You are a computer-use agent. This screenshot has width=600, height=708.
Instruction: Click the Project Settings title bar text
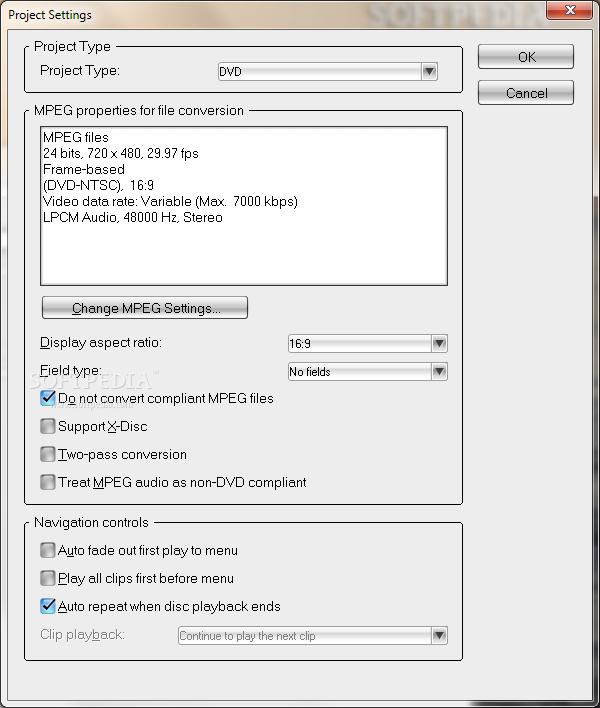click(x=50, y=15)
